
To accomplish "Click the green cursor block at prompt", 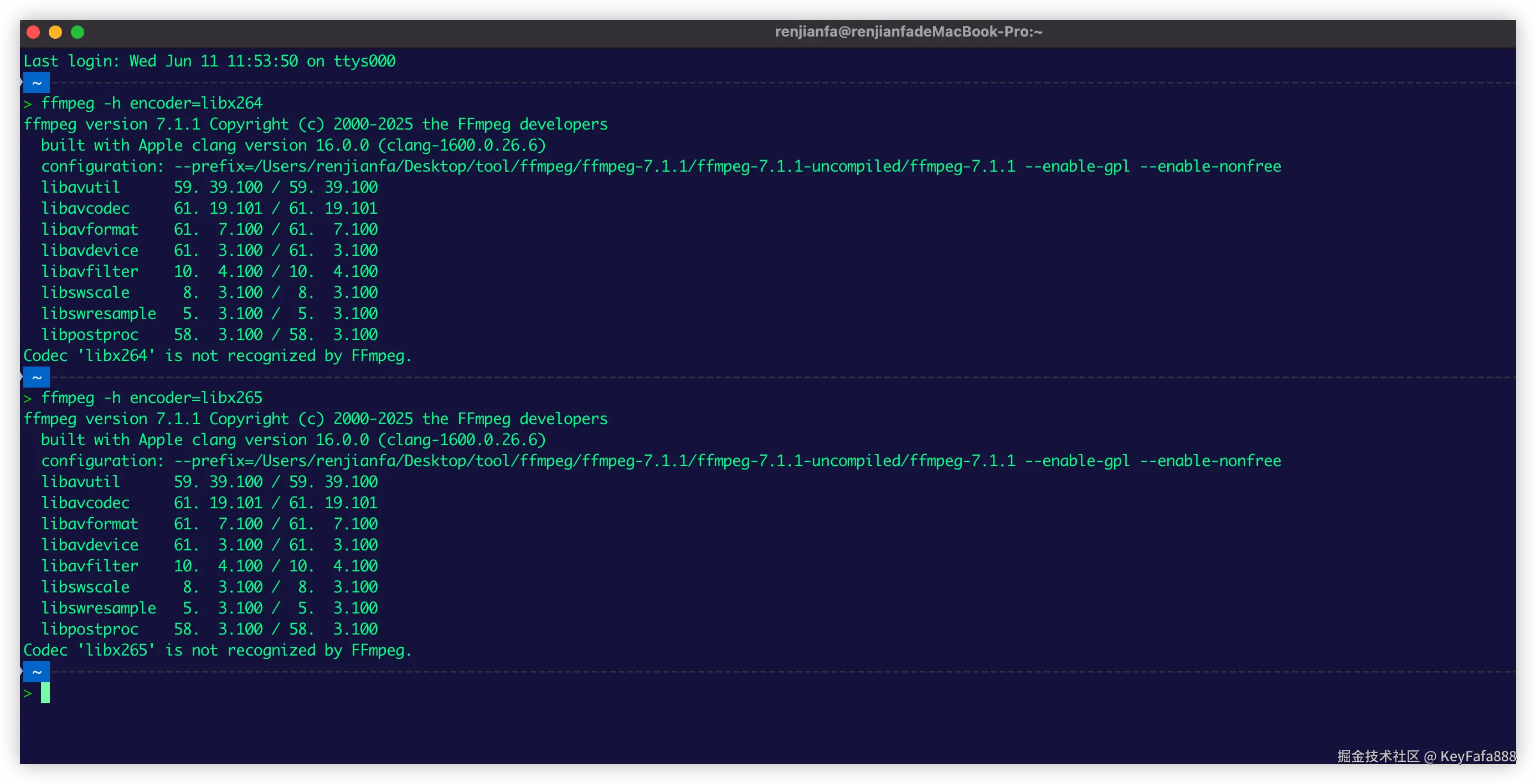I will click(45, 693).
